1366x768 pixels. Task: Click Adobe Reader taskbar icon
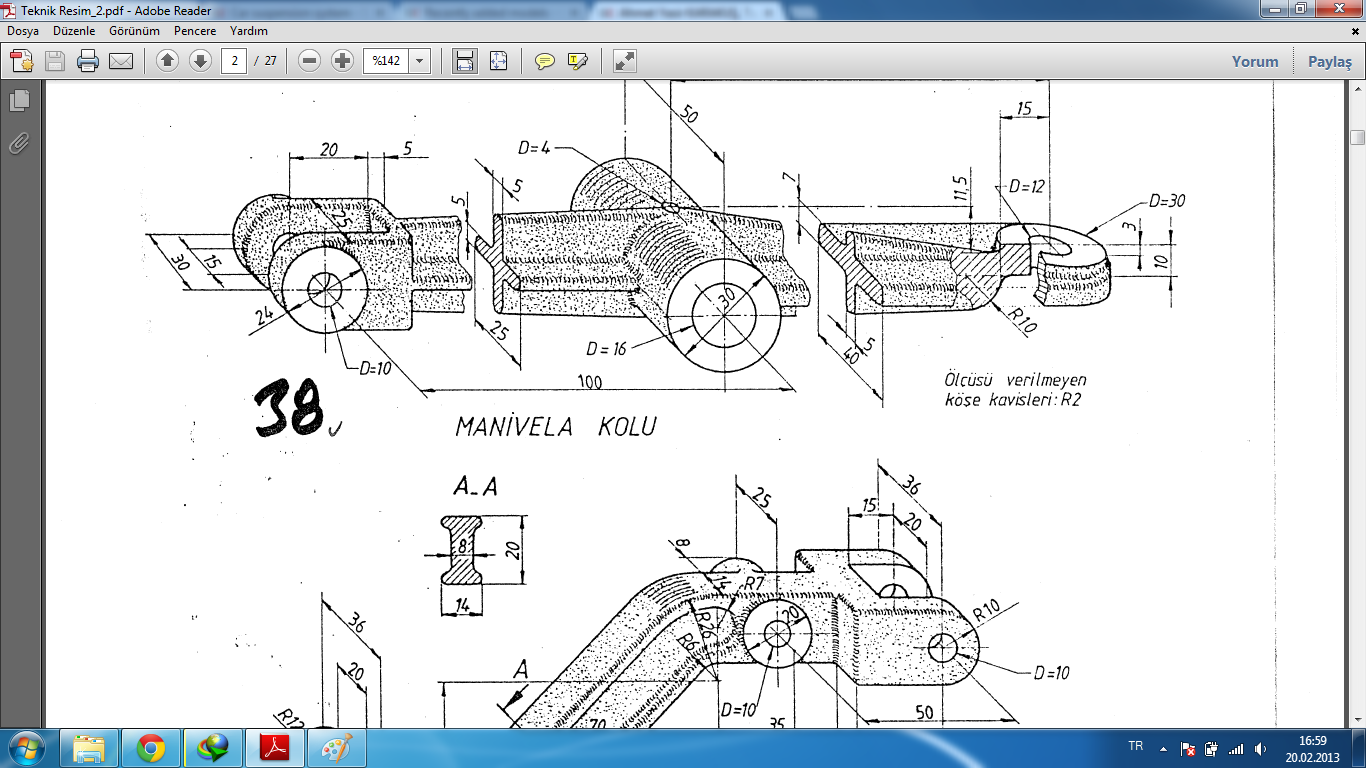(x=275, y=748)
